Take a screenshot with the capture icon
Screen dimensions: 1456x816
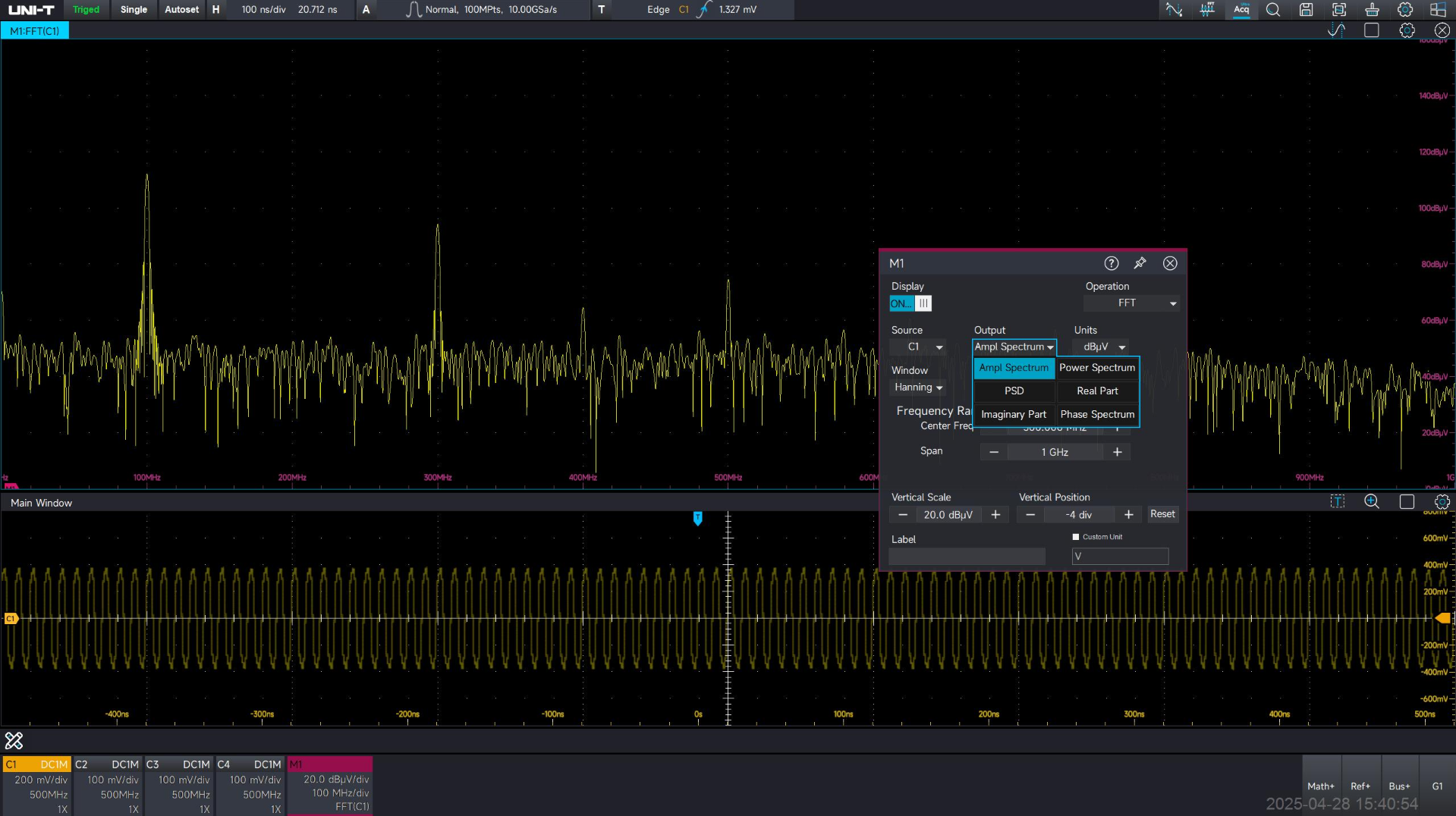pyautogui.click(x=1339, y=10)
